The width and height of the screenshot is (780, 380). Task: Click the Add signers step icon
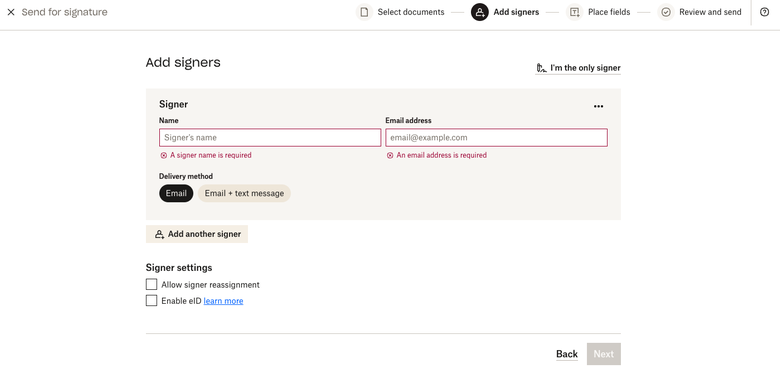click(480, 12)
